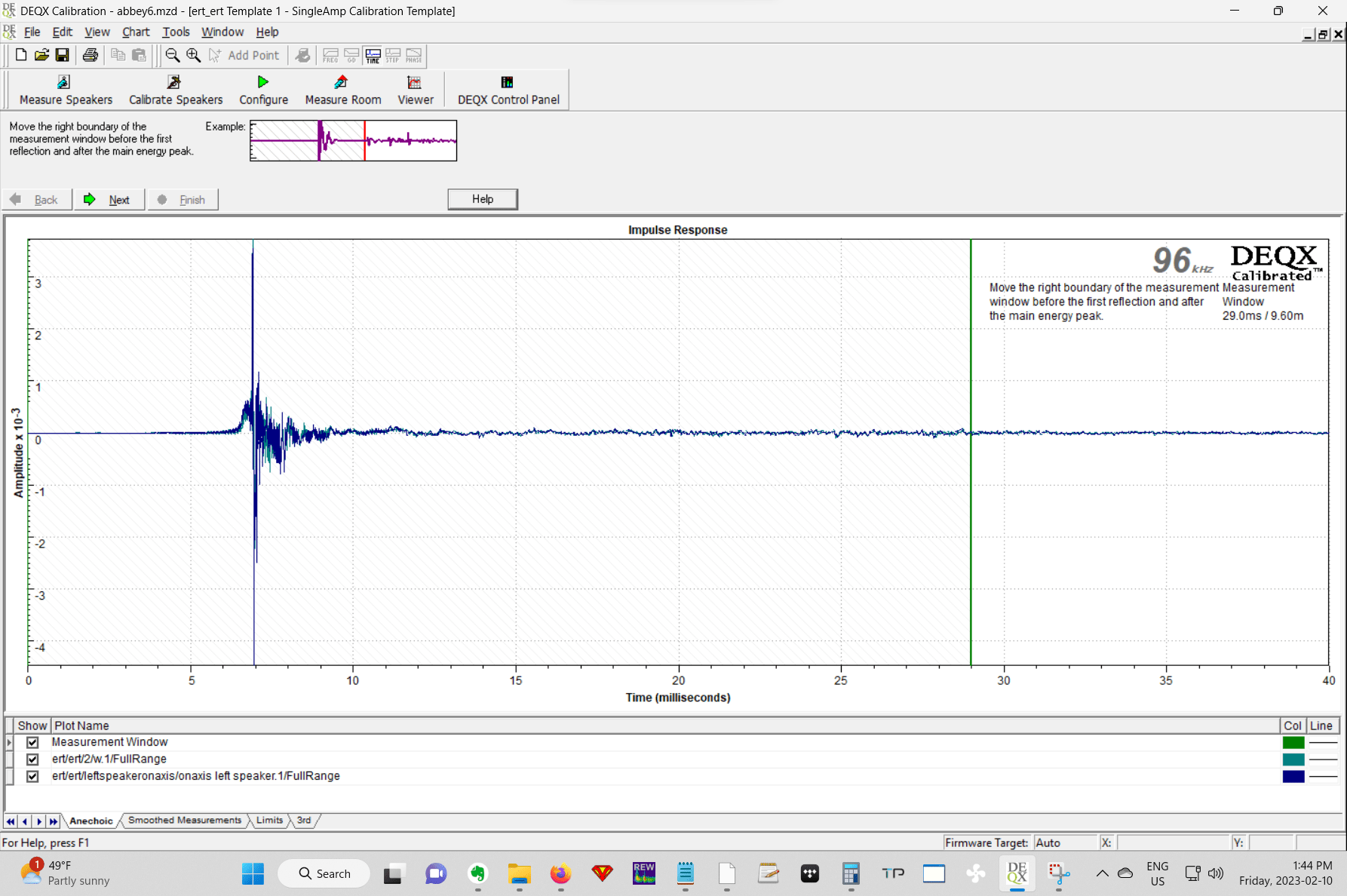This screenshot has width=1347, height=896.
Task: Switch to the Anechoic tab
Action: tap(91, 821)
